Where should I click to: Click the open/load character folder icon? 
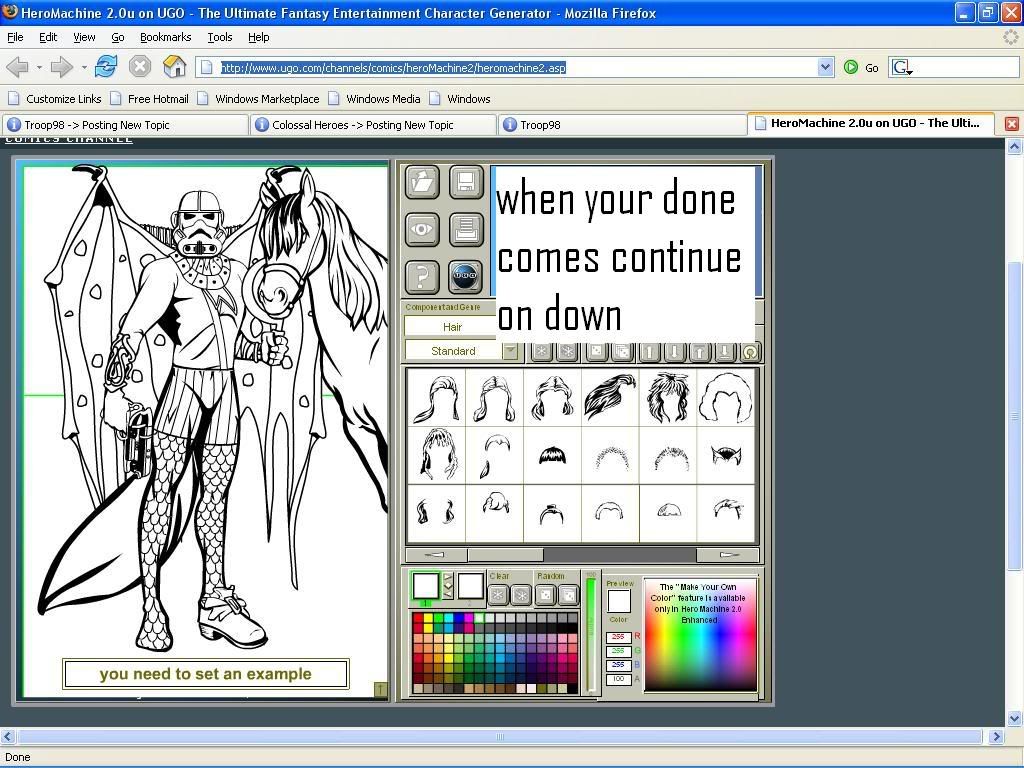pyautogui.click(x=422, y=182)
